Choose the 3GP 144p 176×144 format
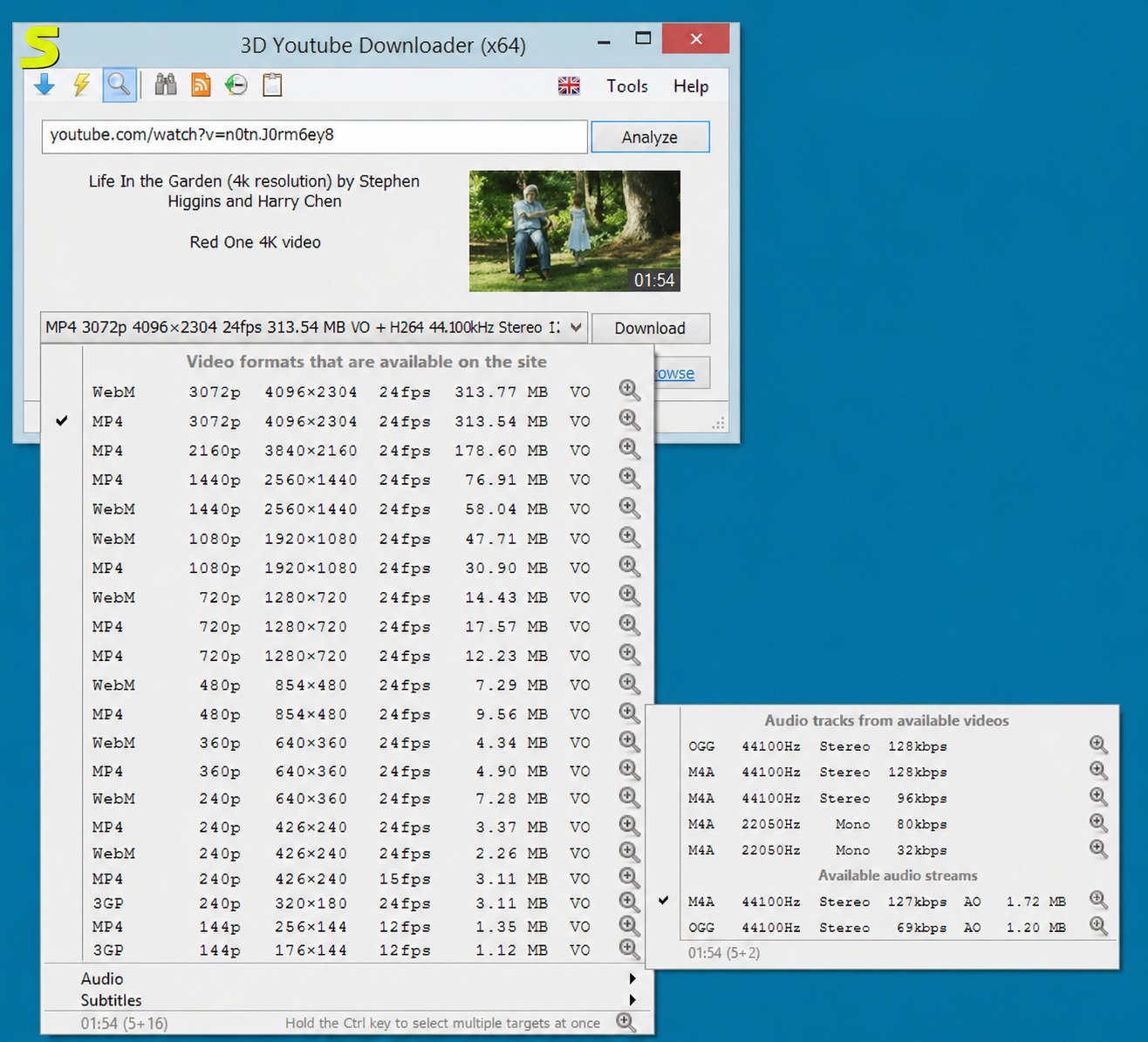This screenshot has height=1042, width=1148. tap(347, 950)
